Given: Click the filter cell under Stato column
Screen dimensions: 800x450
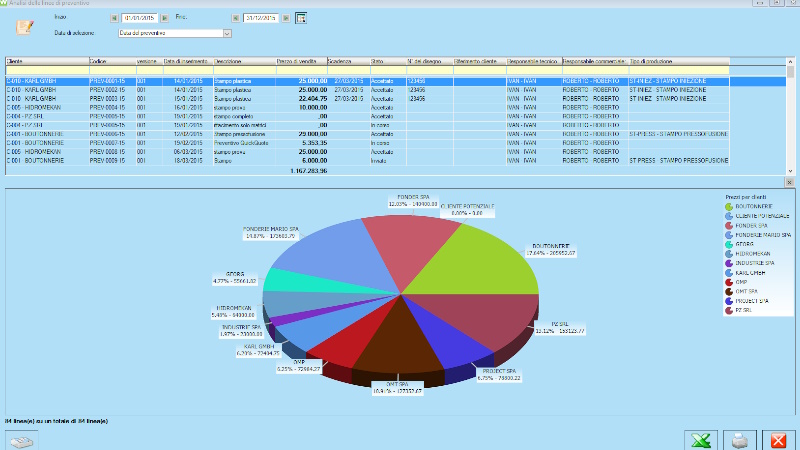Looking at the screenshot, I should (x=388, y=70).
